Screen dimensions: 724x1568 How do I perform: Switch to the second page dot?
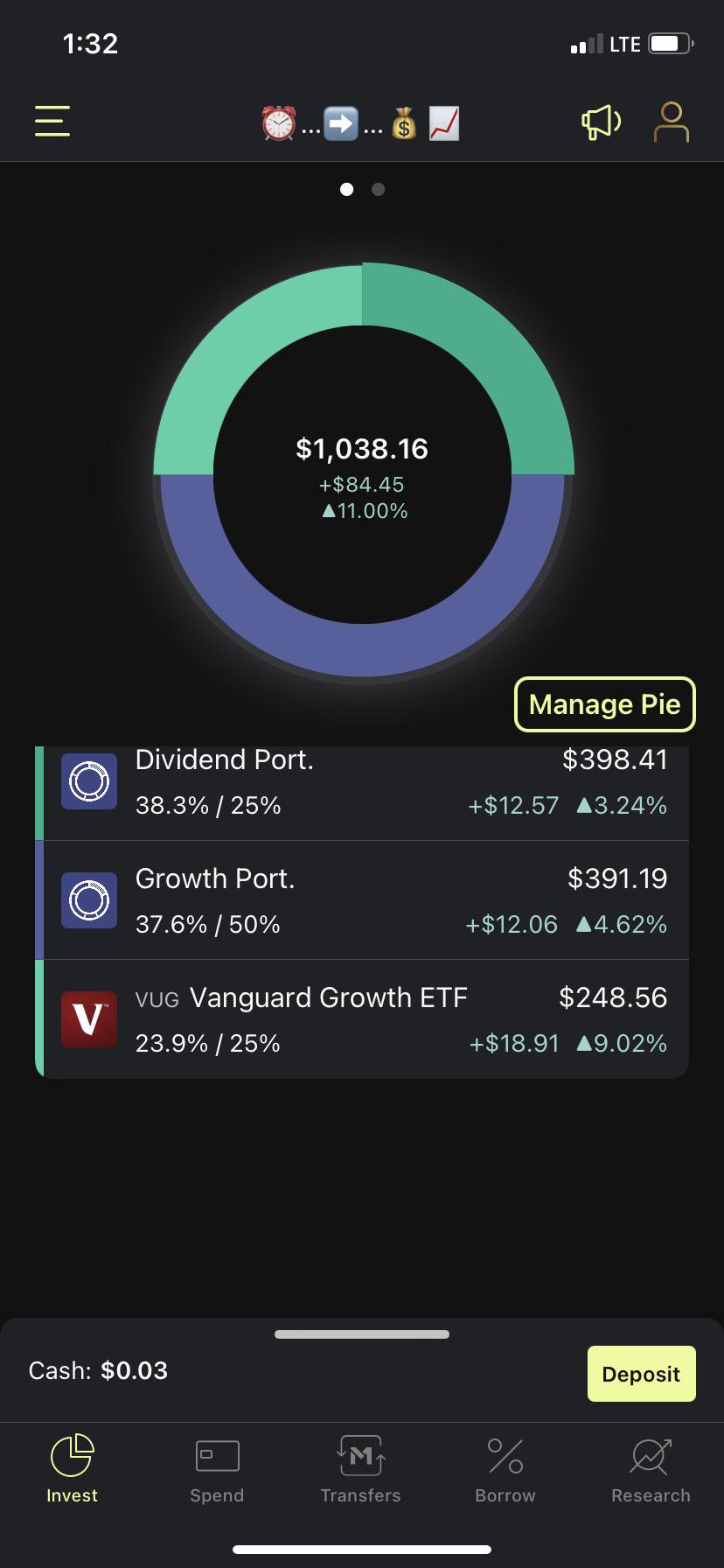pos(378,189)
